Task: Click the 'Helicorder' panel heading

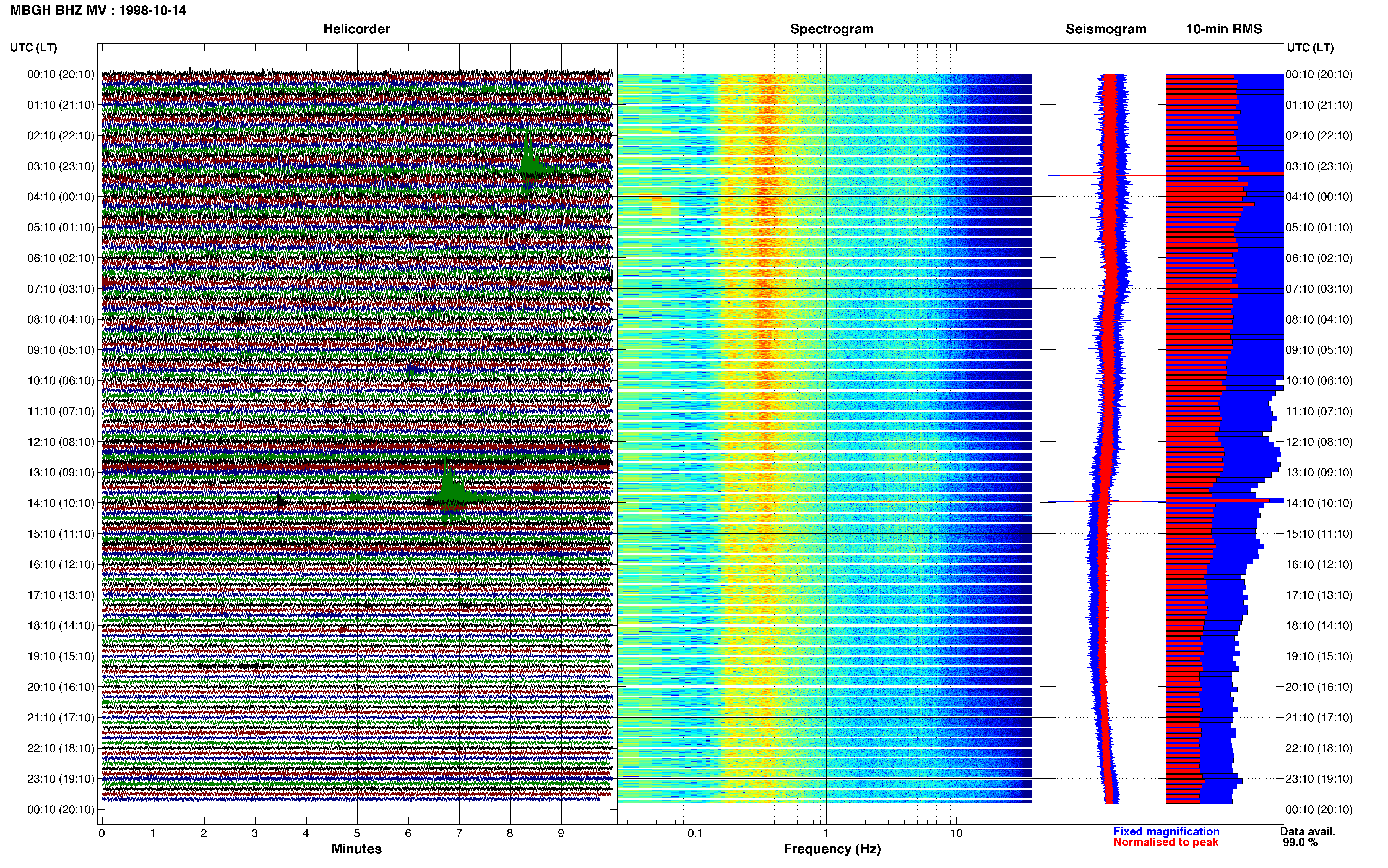Action: (356, 29)
